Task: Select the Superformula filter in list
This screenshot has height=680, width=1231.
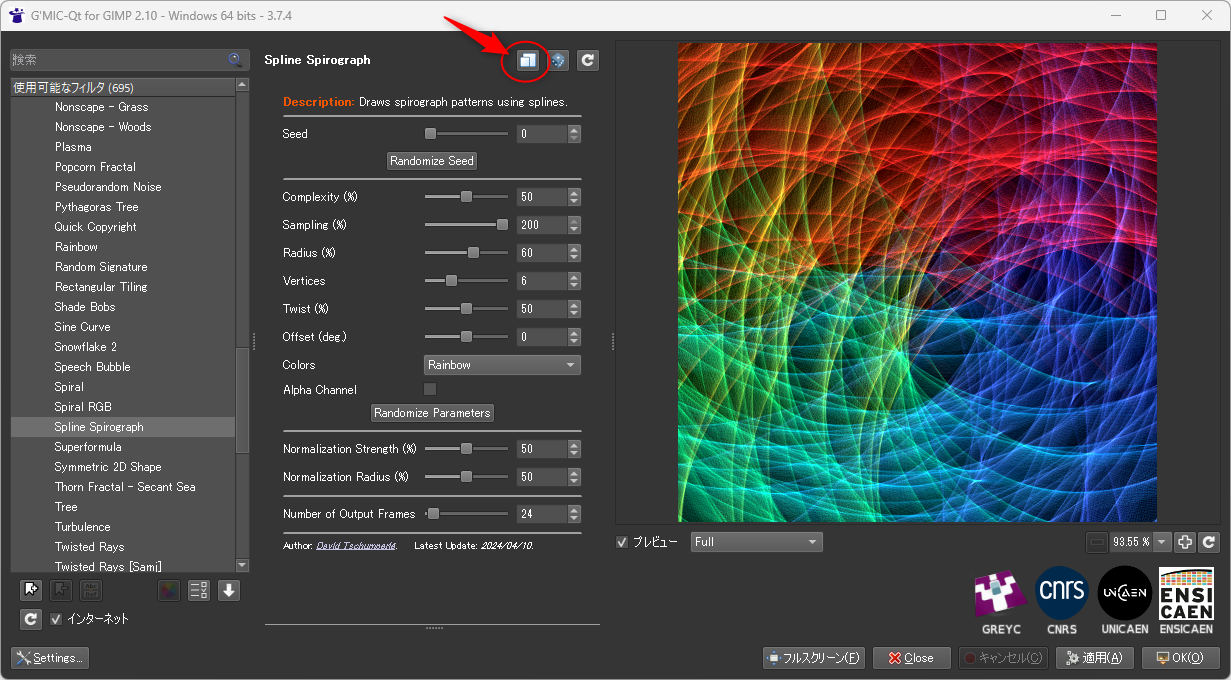Action: pos(88,447)
